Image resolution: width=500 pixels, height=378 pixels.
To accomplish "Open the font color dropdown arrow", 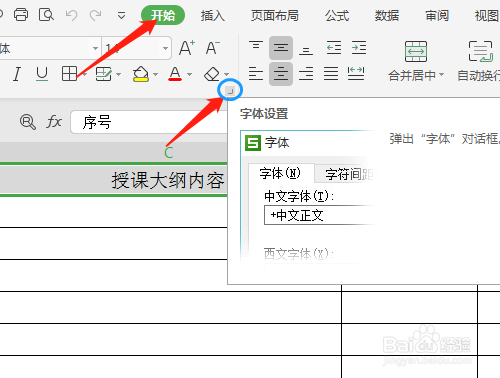I will tap(189, 74).
